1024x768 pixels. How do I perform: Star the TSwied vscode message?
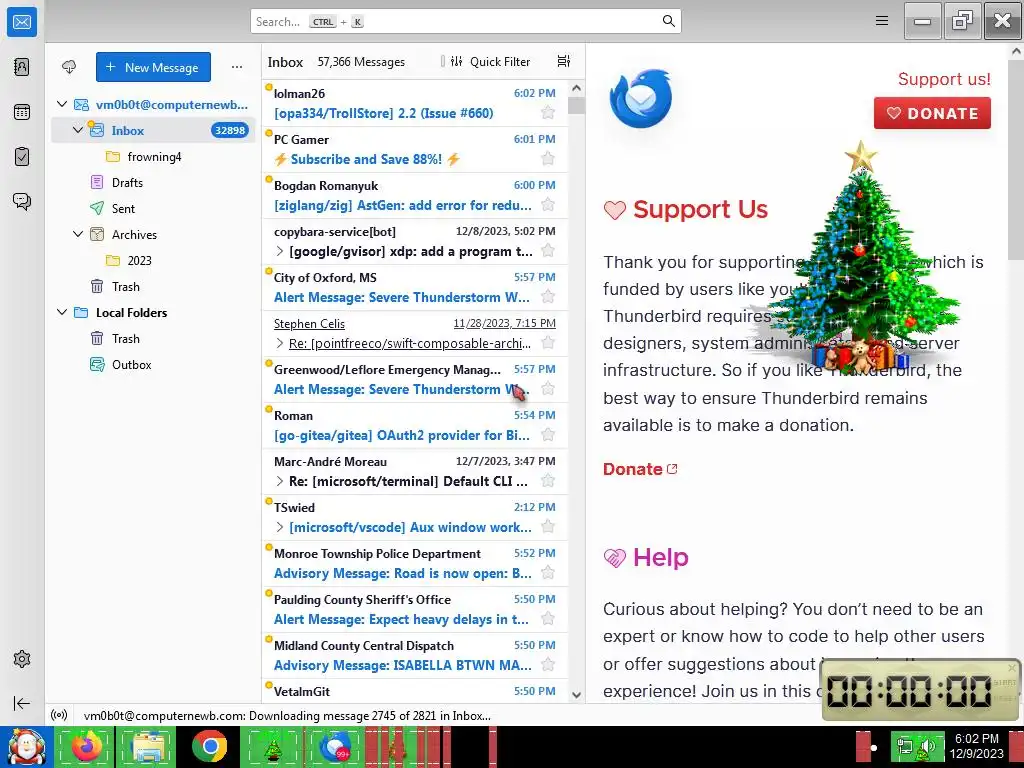548,526
